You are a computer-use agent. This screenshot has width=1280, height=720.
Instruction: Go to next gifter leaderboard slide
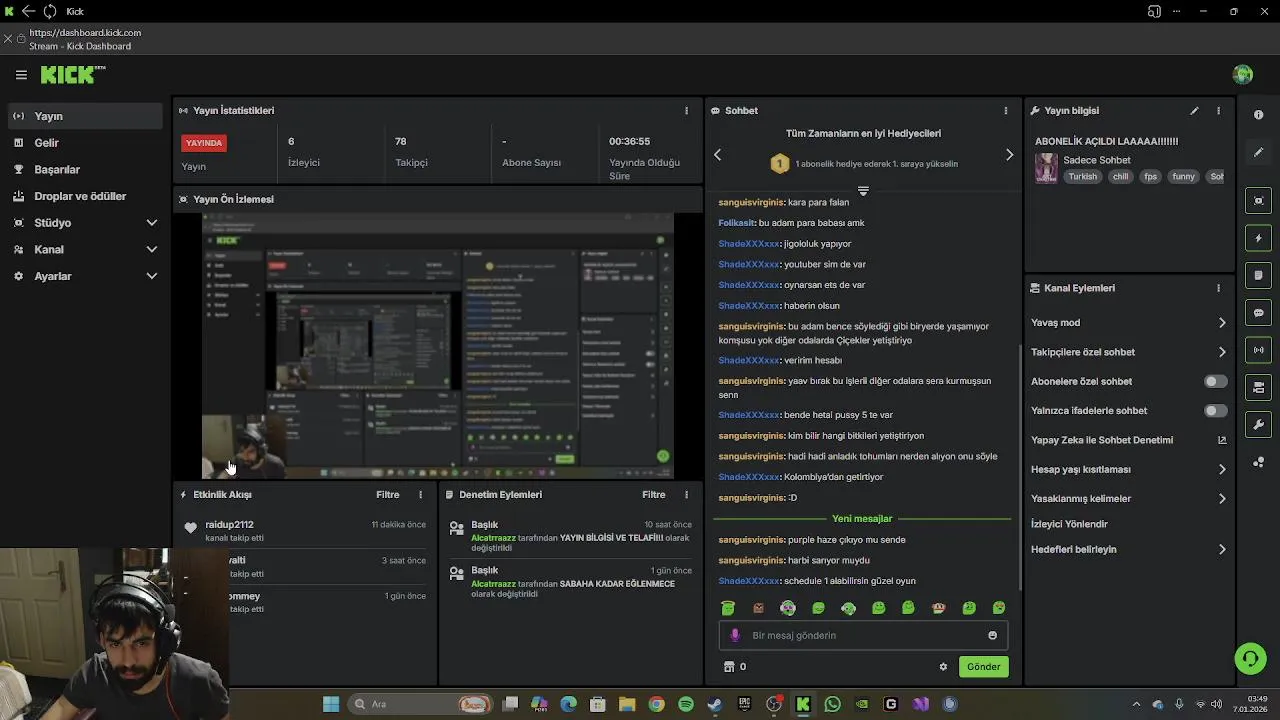click(x=1009, y=155)
